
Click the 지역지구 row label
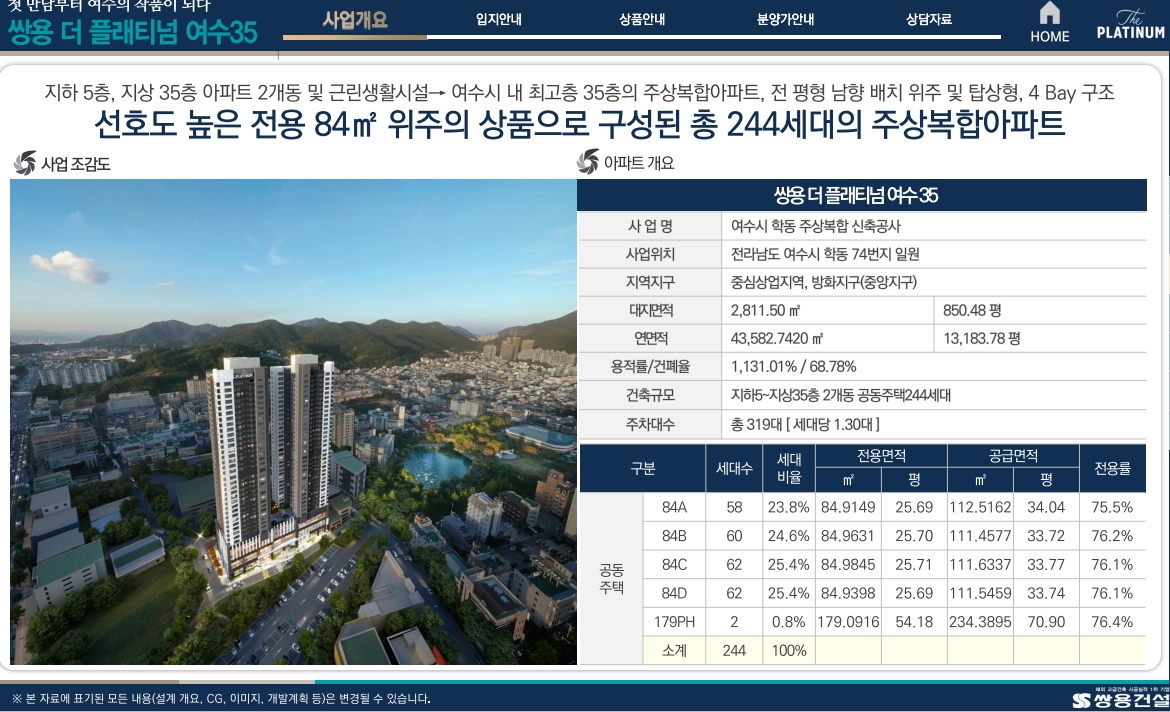[650, 282]
